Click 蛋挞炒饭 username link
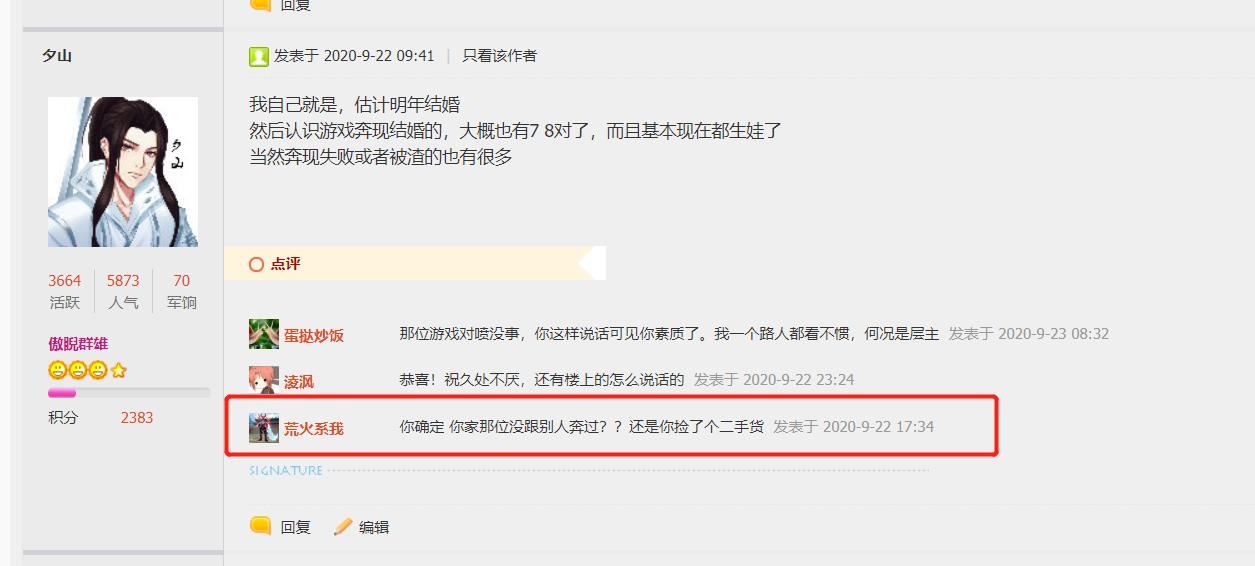The width and height of the screenshot is (1255, 566). coord(314,335)
